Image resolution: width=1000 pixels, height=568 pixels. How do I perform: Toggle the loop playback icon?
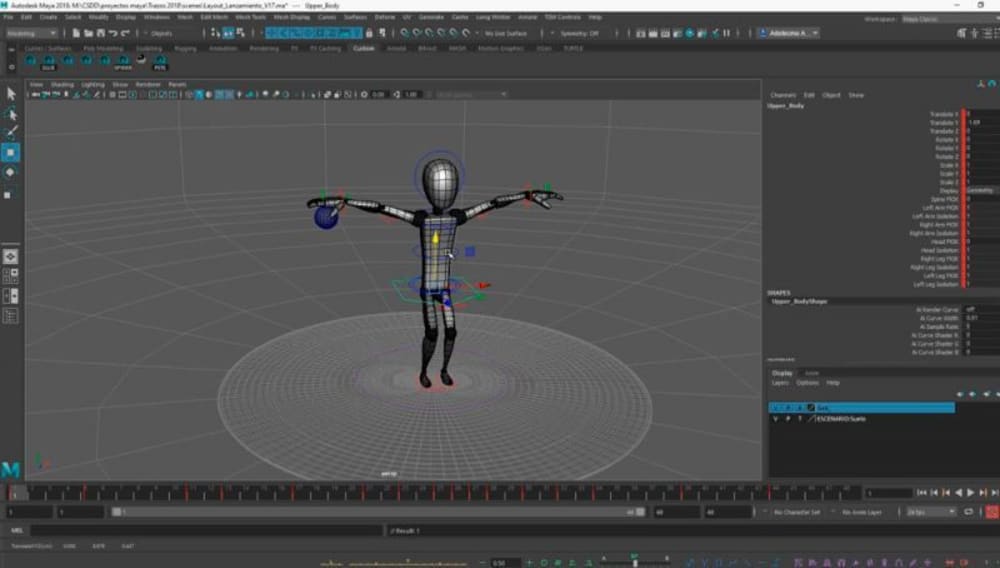(969, 512)
